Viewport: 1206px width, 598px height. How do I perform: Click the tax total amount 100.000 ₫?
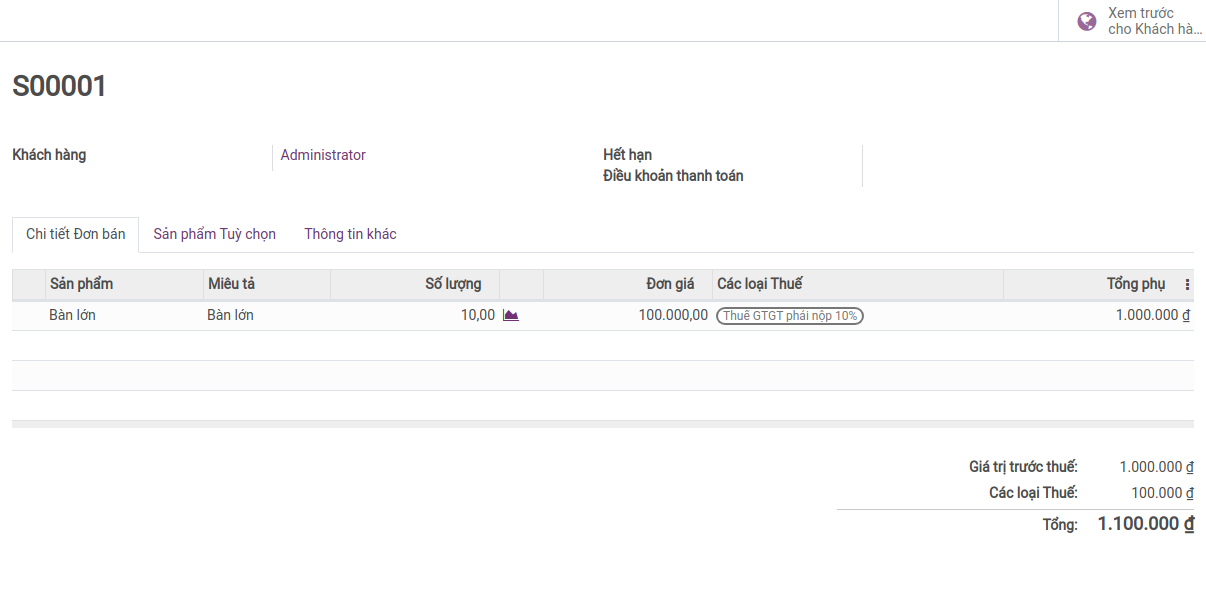[x=1163, y=493]
